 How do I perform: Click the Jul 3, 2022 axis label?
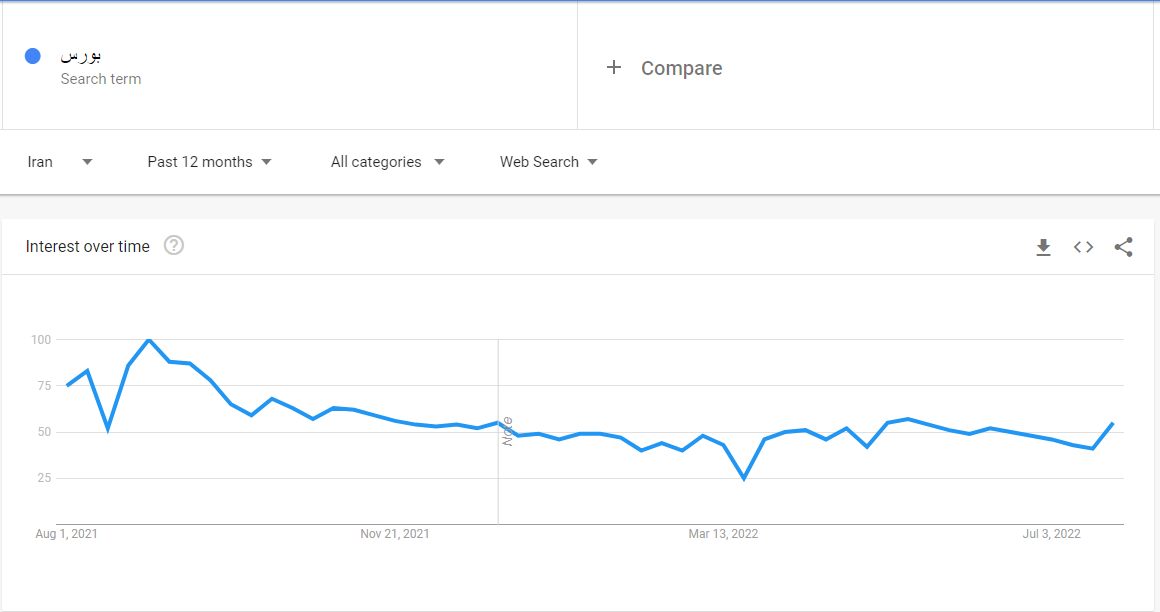[1051, 534]
